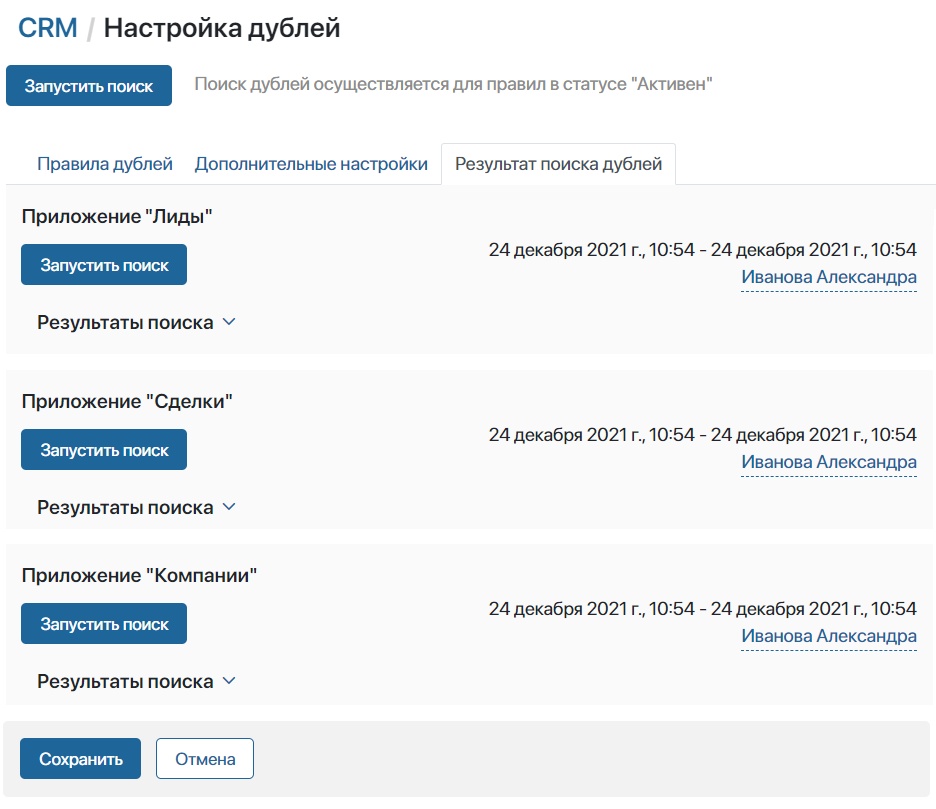Image resolution: width=936 pixels, height=809 pixels.
Task: Switch to the Правила дублей tab
Action: [x=104, y=164]
